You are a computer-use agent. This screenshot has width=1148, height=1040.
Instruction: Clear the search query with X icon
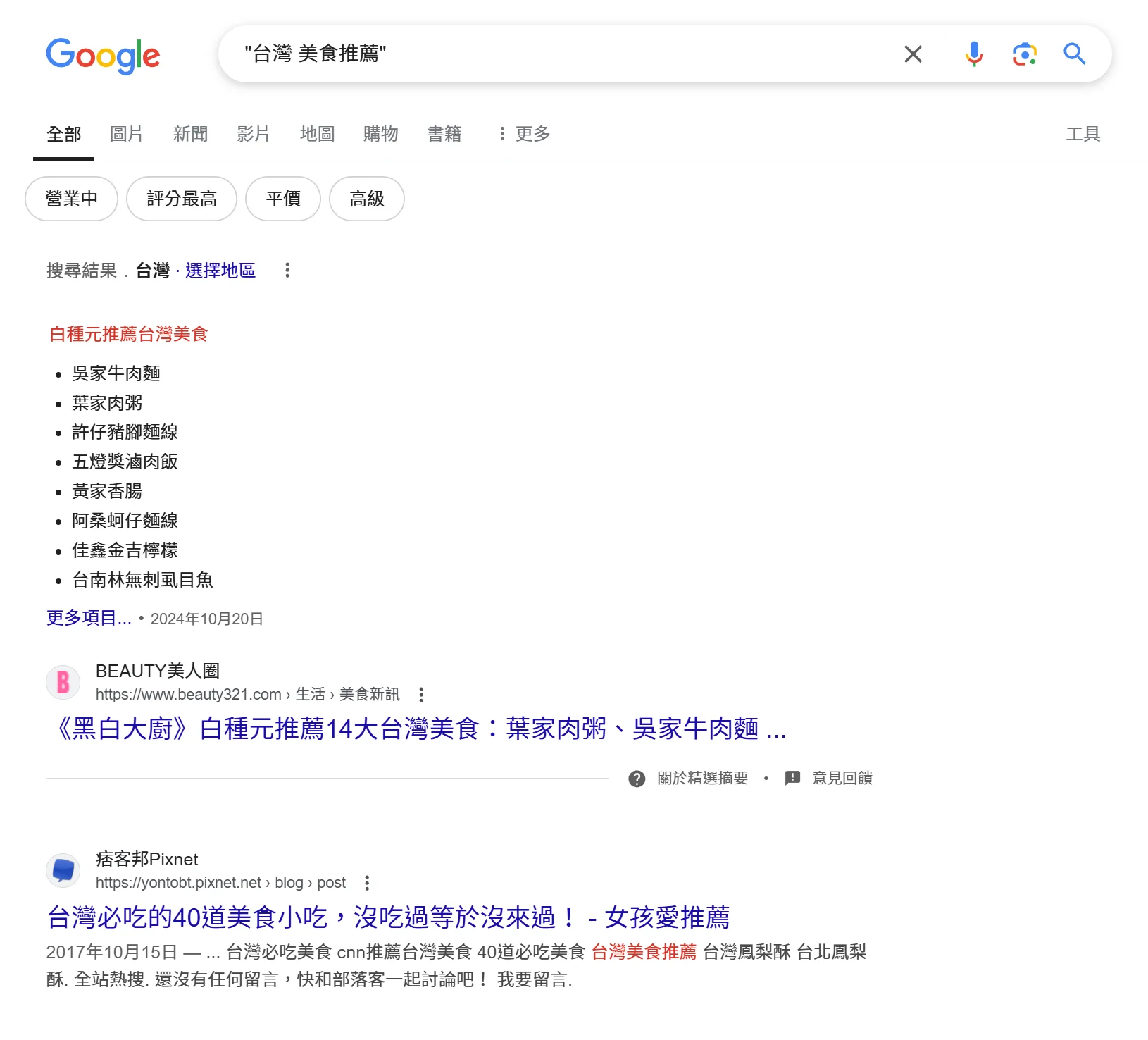pyautogui.click(x=913, y=54)
